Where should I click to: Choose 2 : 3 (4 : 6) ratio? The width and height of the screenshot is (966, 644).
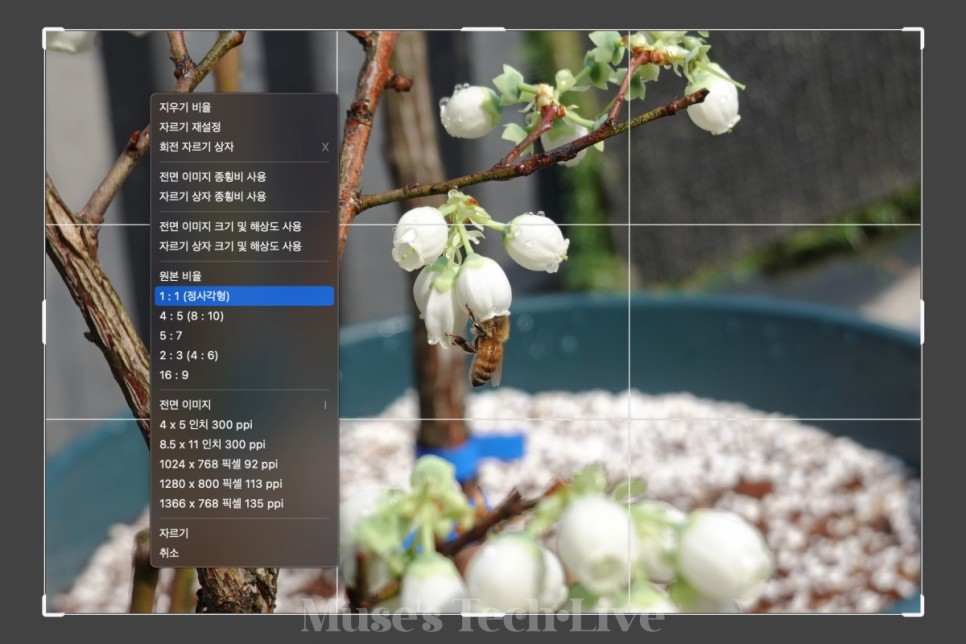(245, 356)
